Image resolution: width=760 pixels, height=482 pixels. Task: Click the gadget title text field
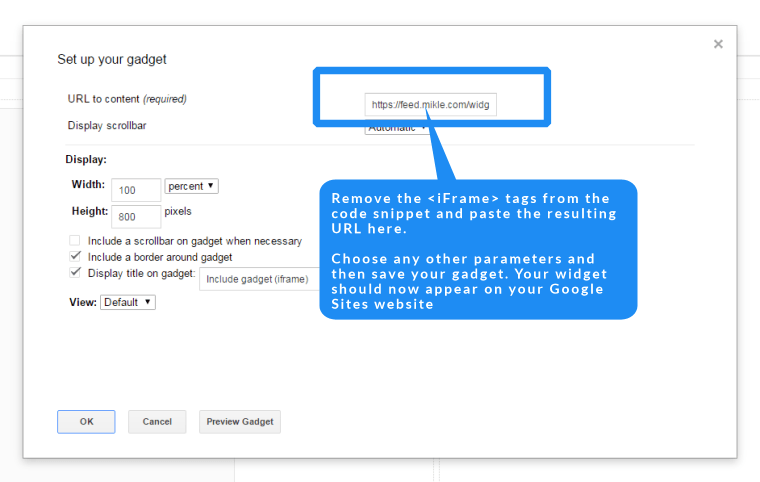tap(260, 279)
